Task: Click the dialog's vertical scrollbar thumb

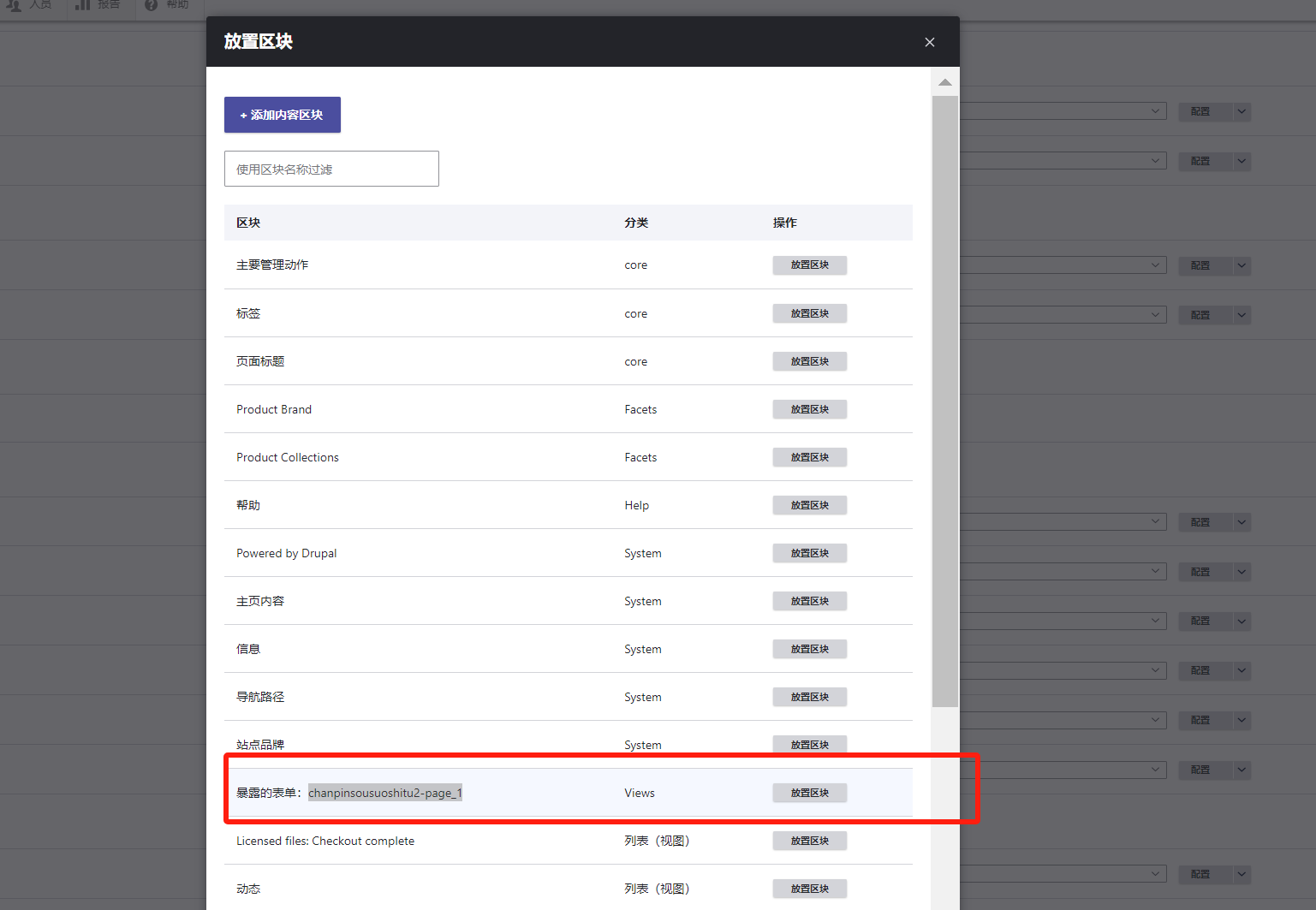Action: (x=945, y=401)
